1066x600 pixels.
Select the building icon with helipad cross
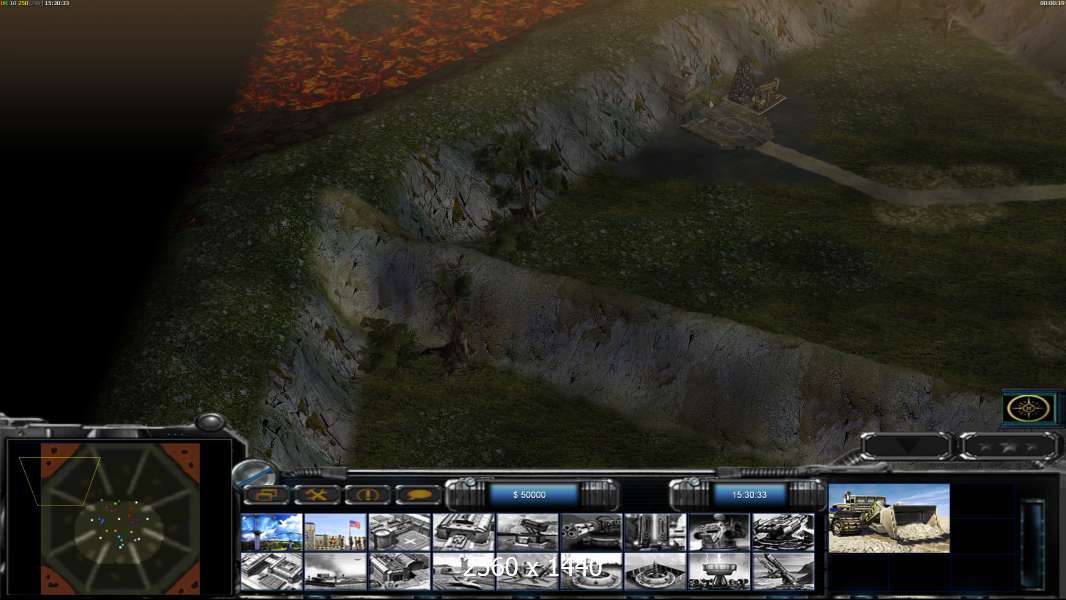[399, 532]
